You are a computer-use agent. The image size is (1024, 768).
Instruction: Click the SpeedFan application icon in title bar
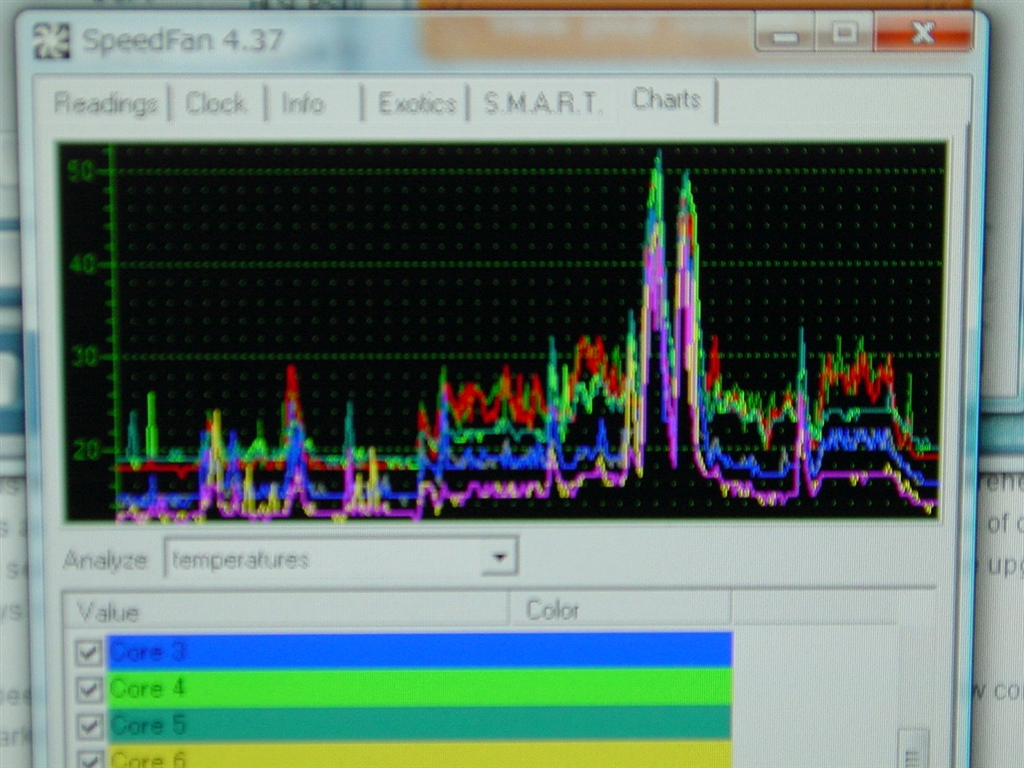(51, 40)
